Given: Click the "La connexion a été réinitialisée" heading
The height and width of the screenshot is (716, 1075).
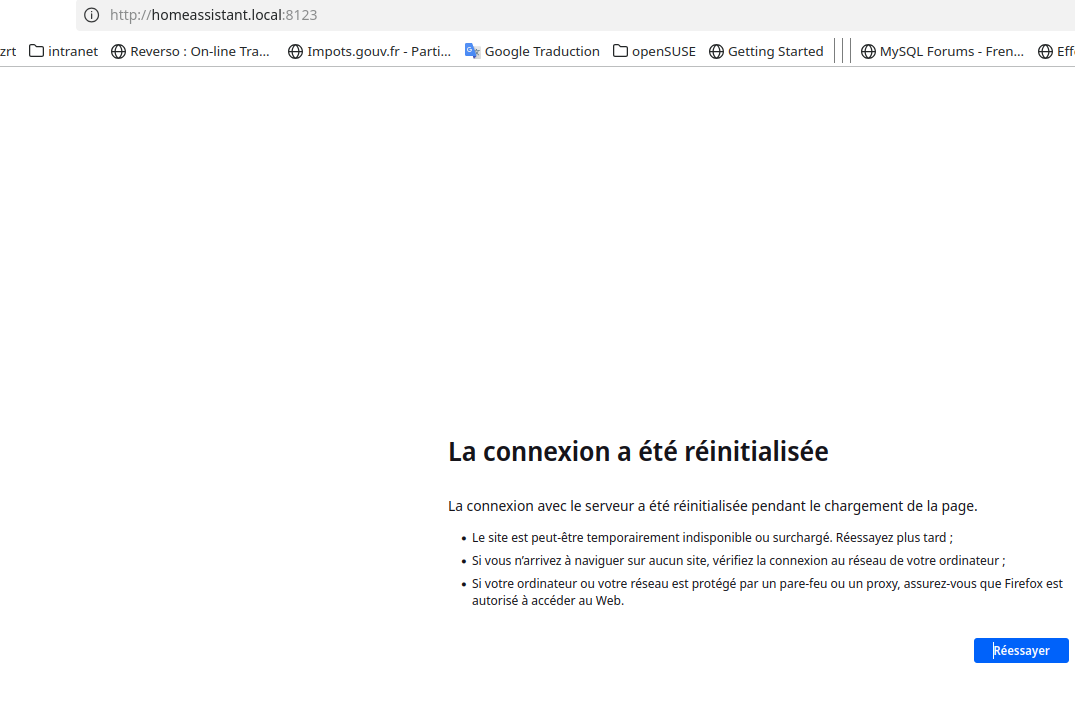Looking at the screenshot, I should click(638, 452).
